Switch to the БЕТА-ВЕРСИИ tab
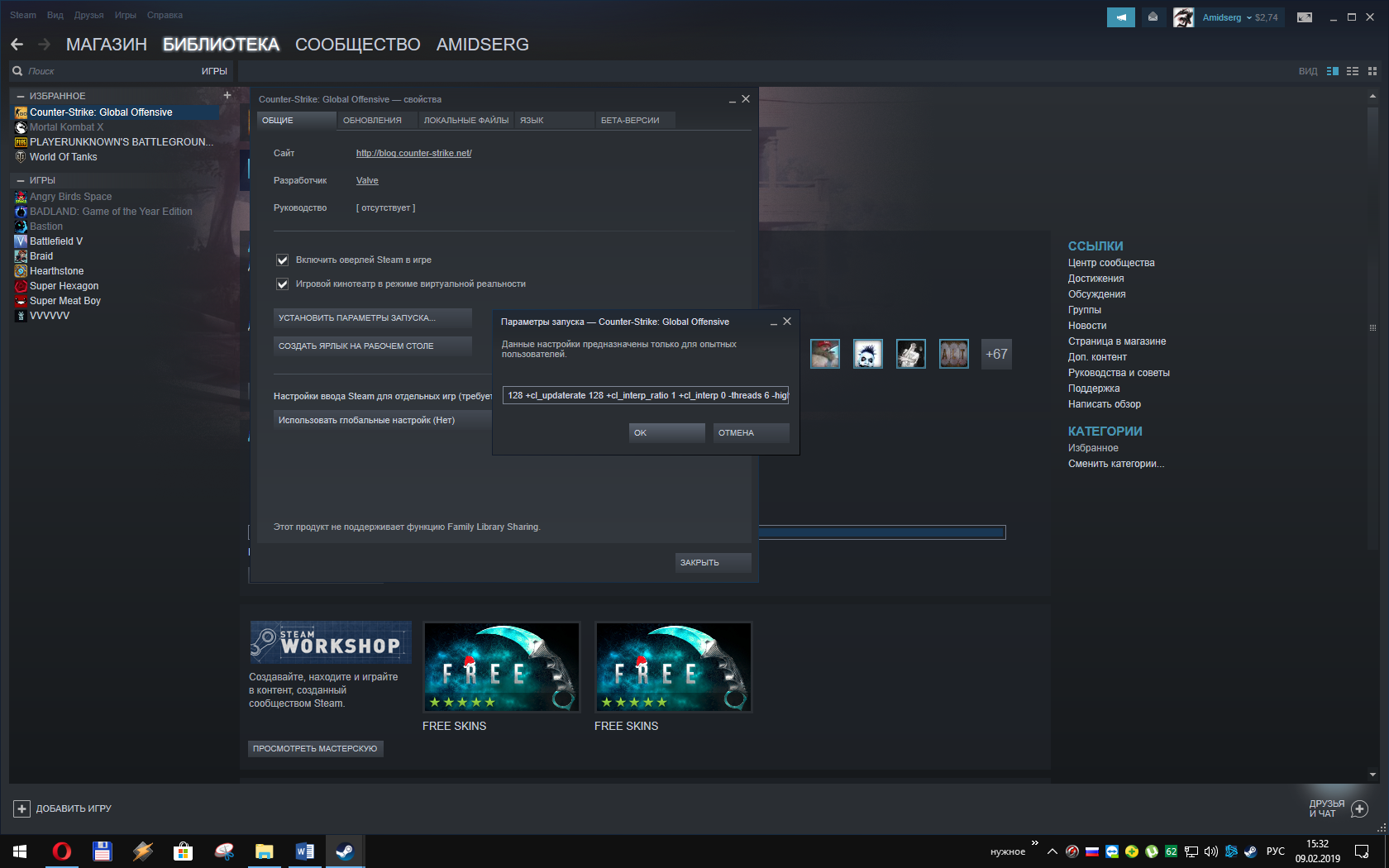The height and width of the screenshot is (868, 1389). [635, 121]
